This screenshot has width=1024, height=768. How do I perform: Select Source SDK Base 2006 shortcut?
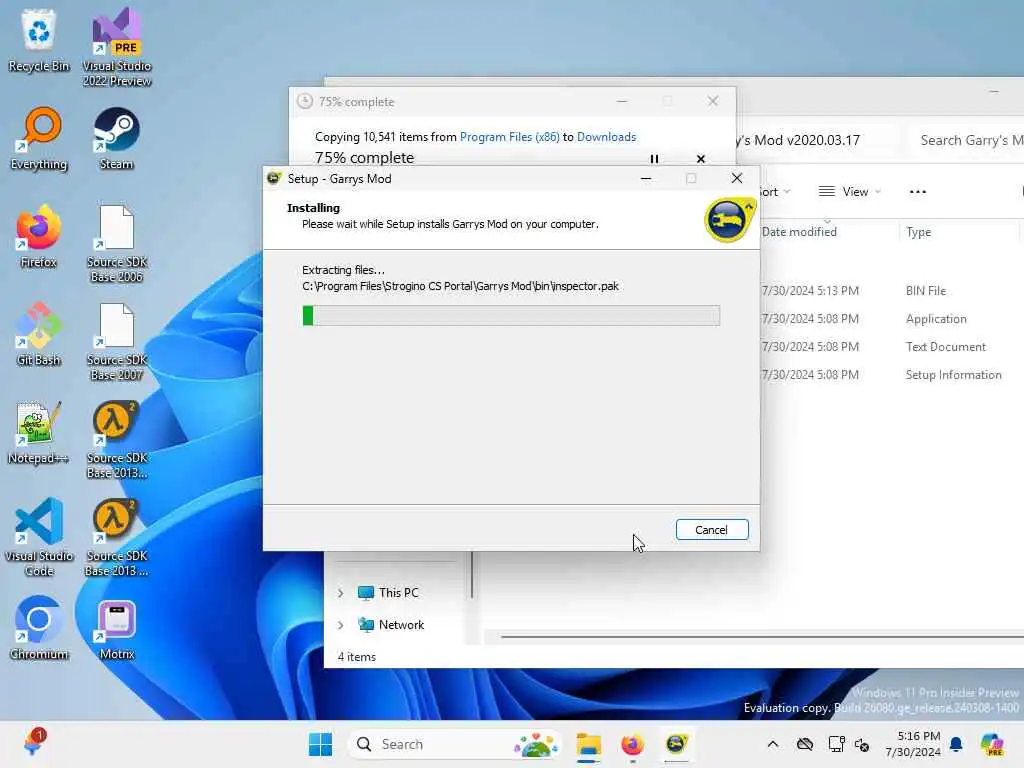116,243
